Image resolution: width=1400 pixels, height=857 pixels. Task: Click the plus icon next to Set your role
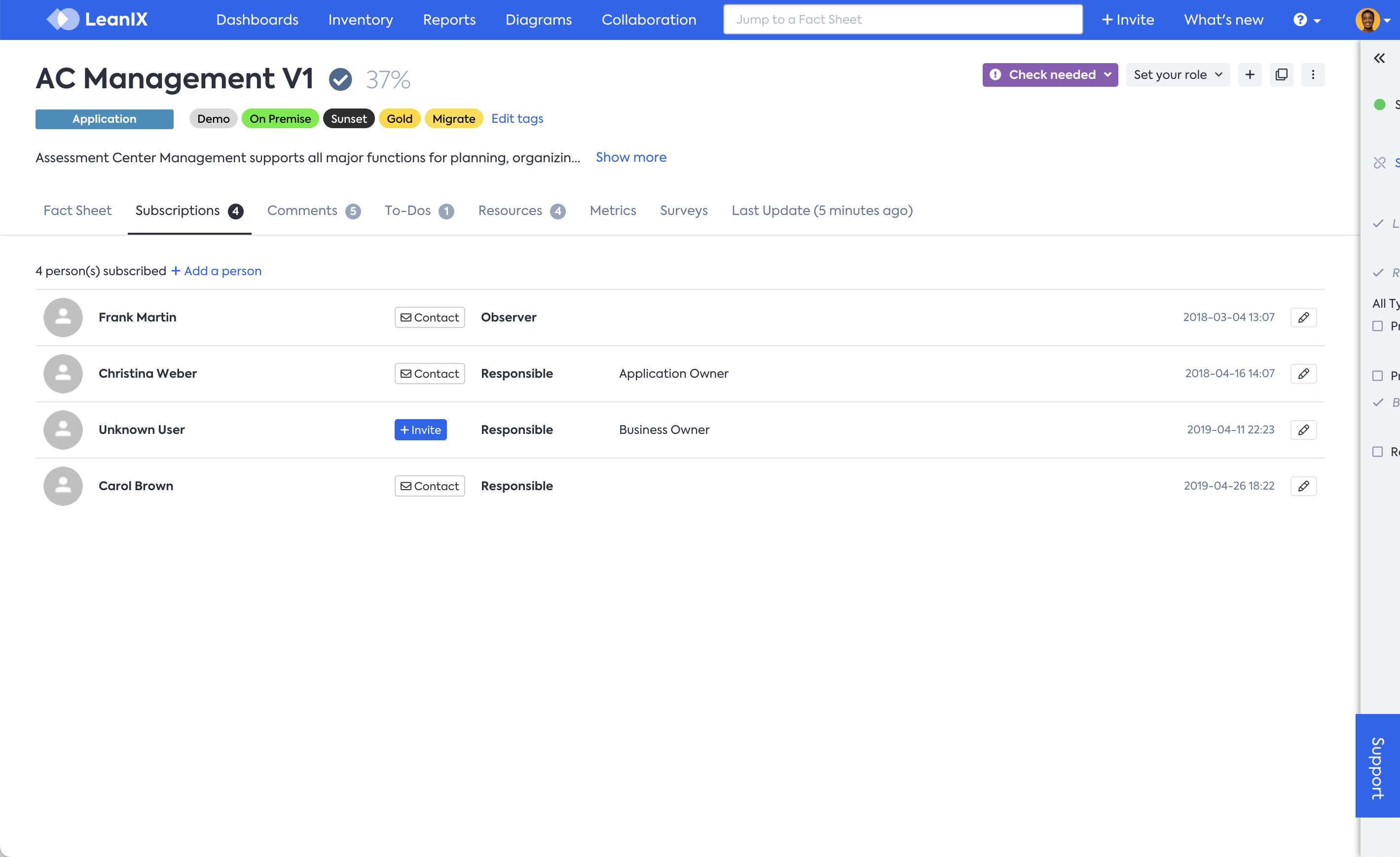pyautogui.click(x=1250, y=75)
